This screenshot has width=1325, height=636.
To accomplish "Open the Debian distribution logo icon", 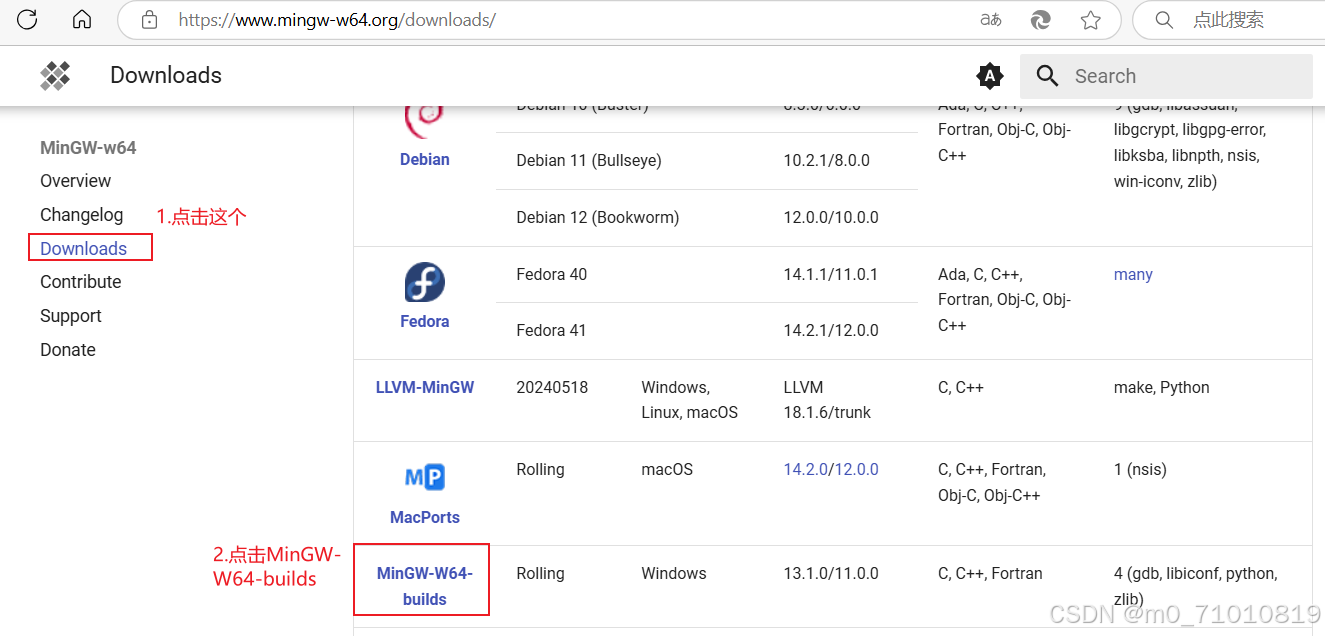I will 424,120.
